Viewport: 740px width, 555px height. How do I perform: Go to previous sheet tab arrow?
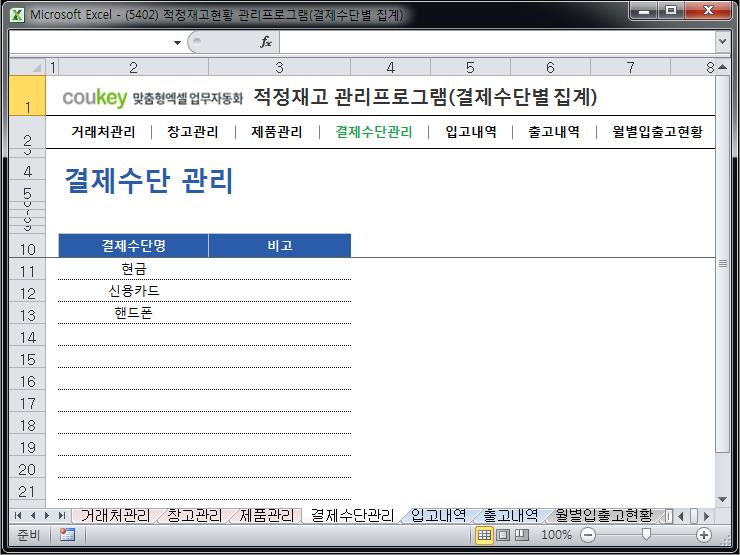(33, 516)
